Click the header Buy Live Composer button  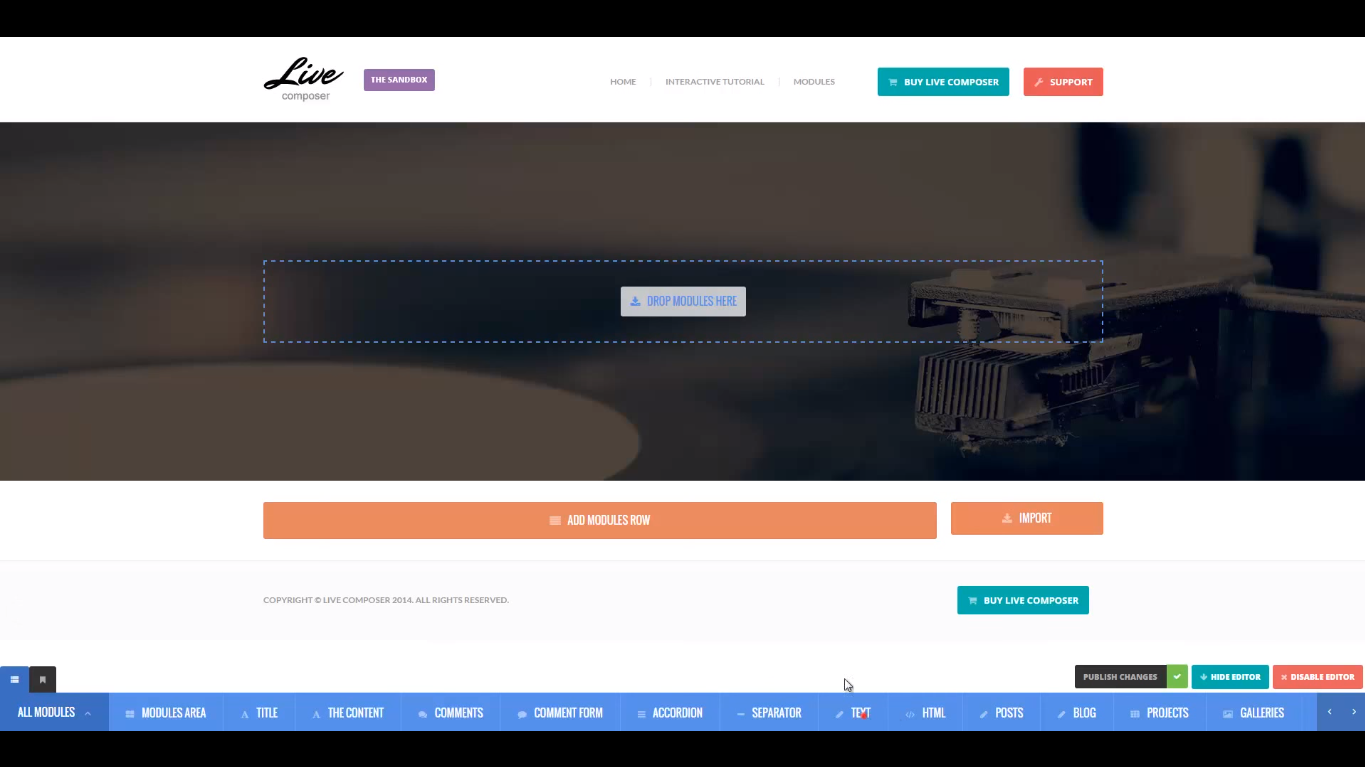943,82
